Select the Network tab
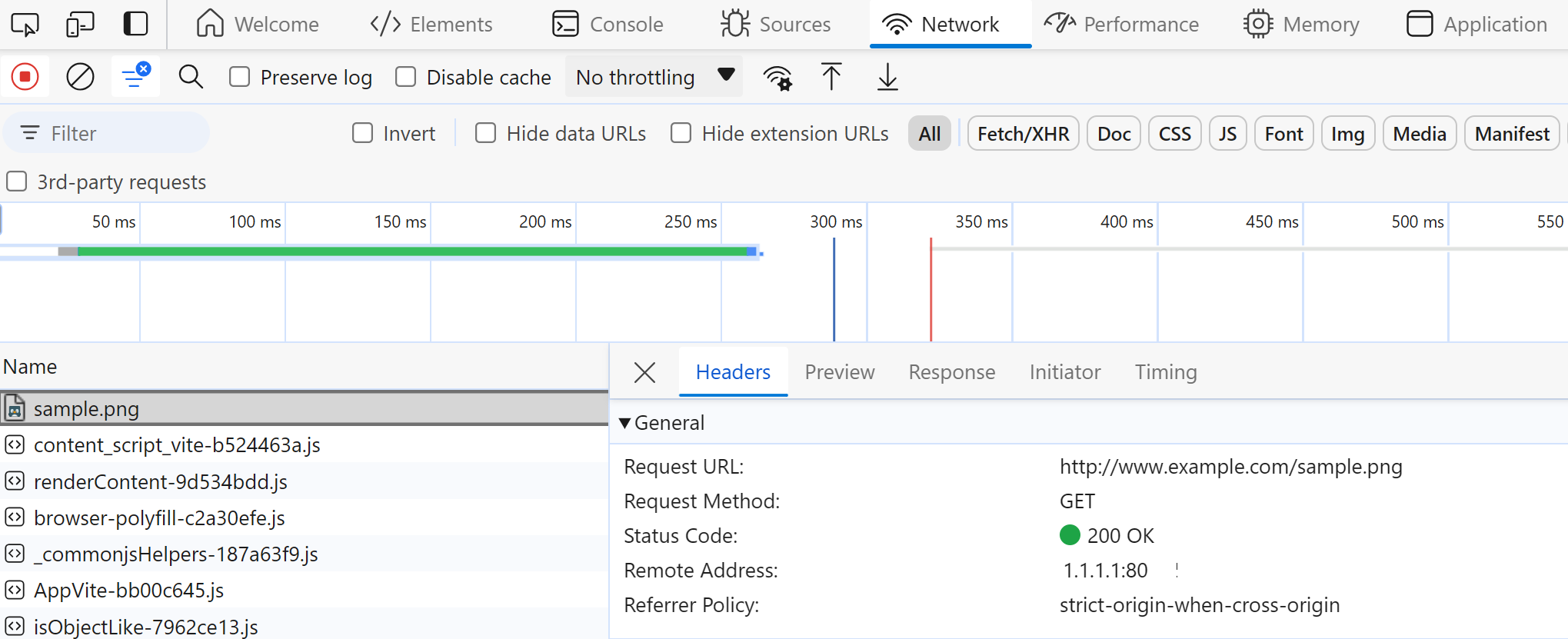The width and height of the screenshot is (1568, 639). pyautogui.click(x=950, y=25)
